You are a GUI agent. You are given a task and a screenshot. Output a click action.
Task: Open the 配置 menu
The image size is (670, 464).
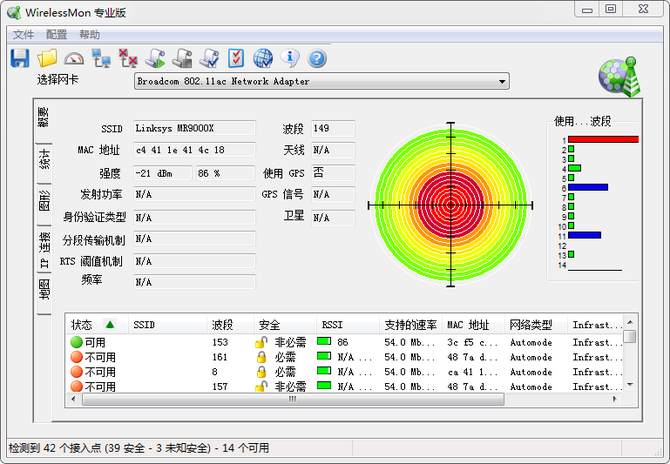click(x=56, y=34)
